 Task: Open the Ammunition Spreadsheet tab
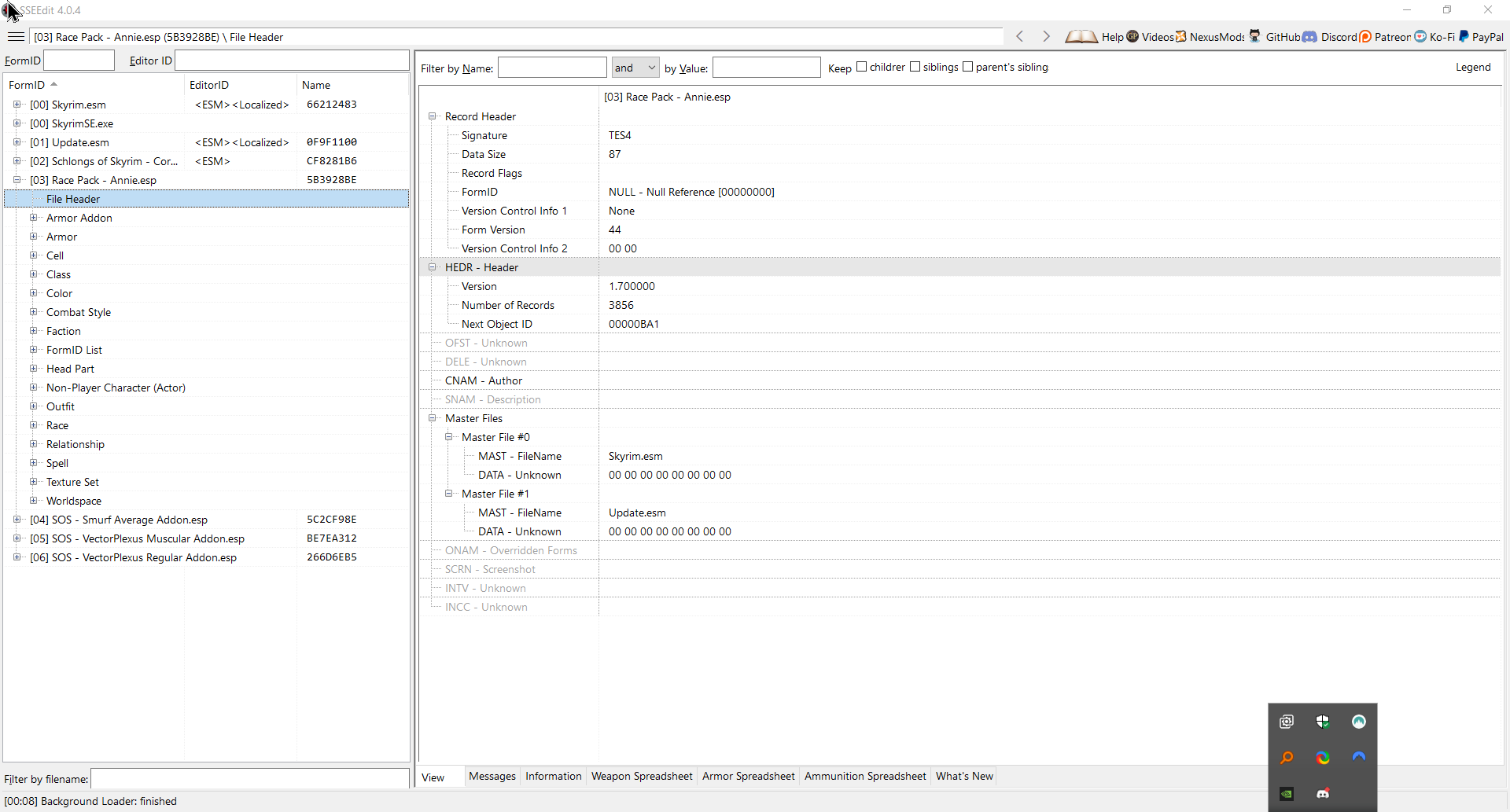tap(865, 777)
